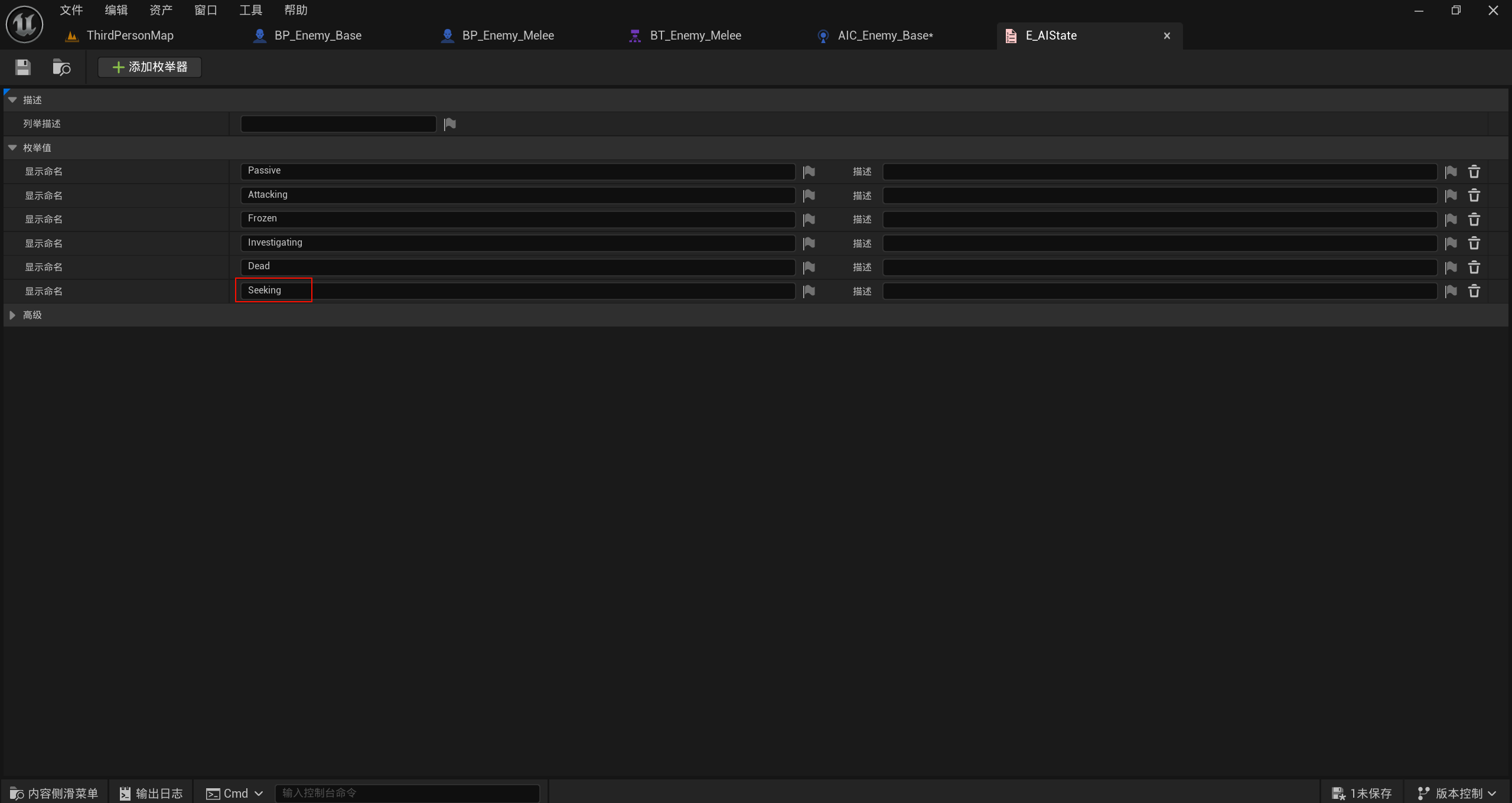This screenshot has width=1512, height=803.
Task: Click the flag icon beside the enum description field
Action: click(450, 124)
